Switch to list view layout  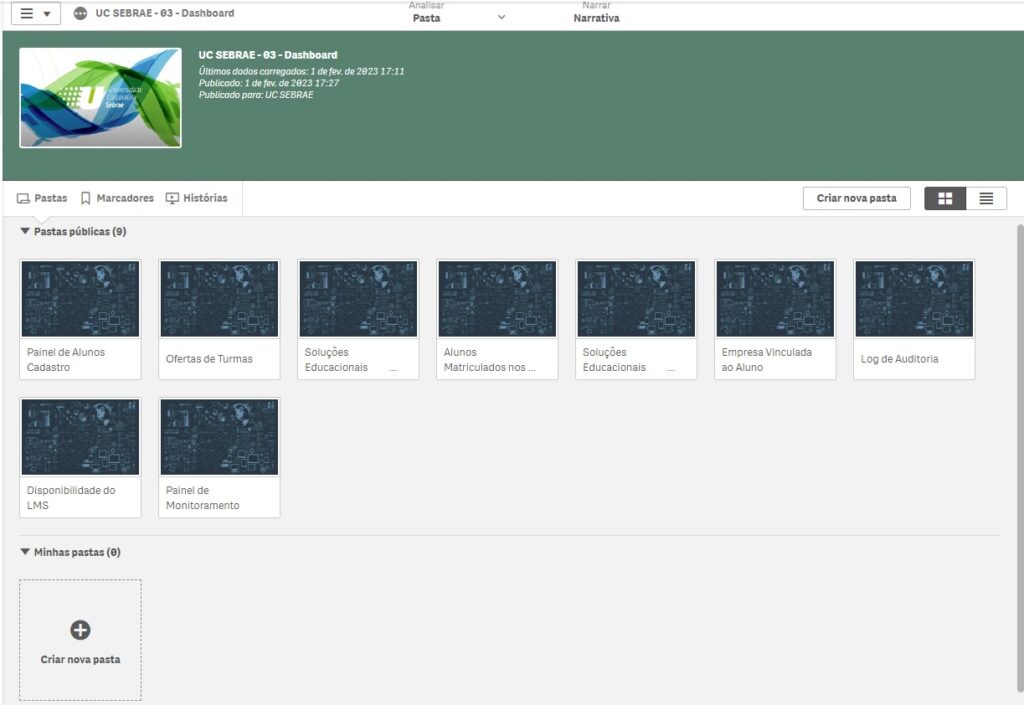(x=986, y=198)
